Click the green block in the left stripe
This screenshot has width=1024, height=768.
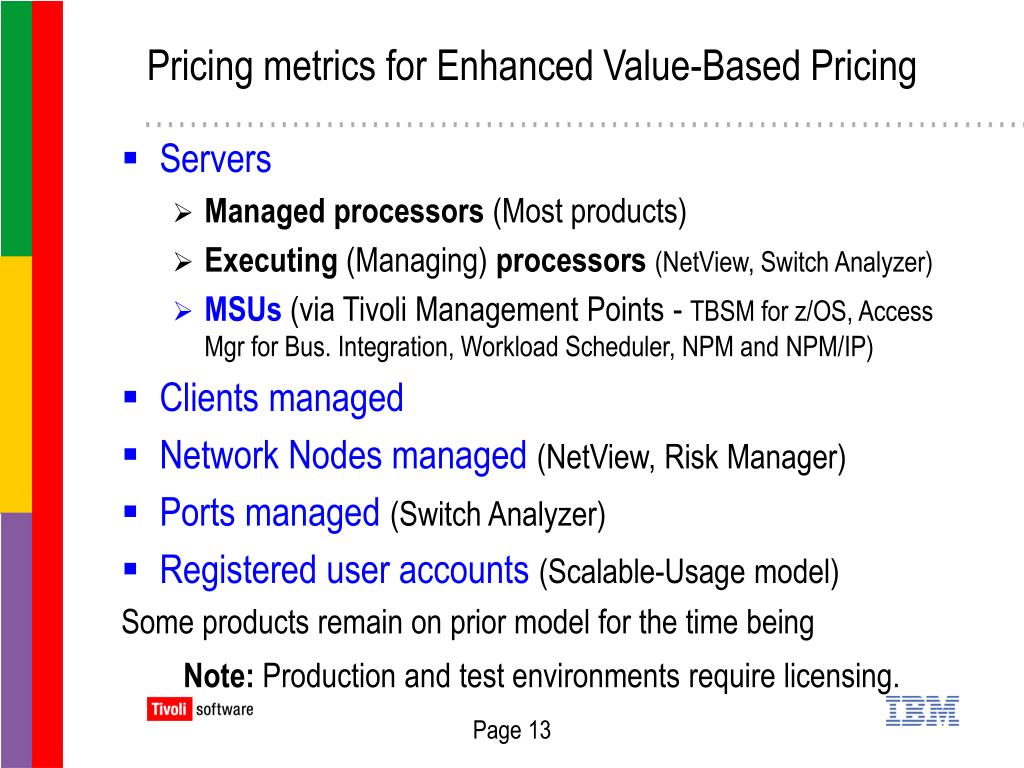click(x=16, y=128)
